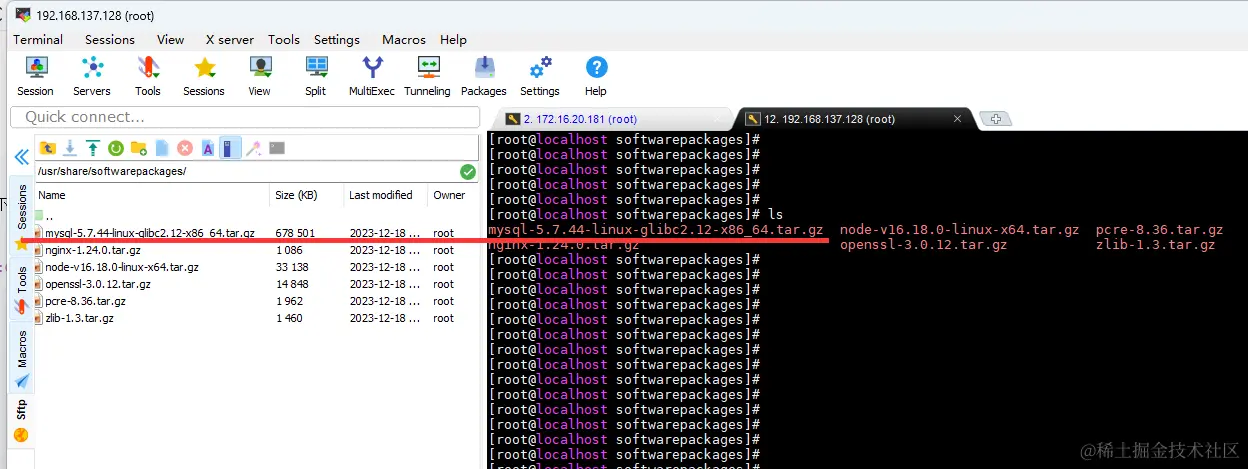
Task: Click pcre-8.36.tar.gz in terminal output
Action: tap(1159, 230)
